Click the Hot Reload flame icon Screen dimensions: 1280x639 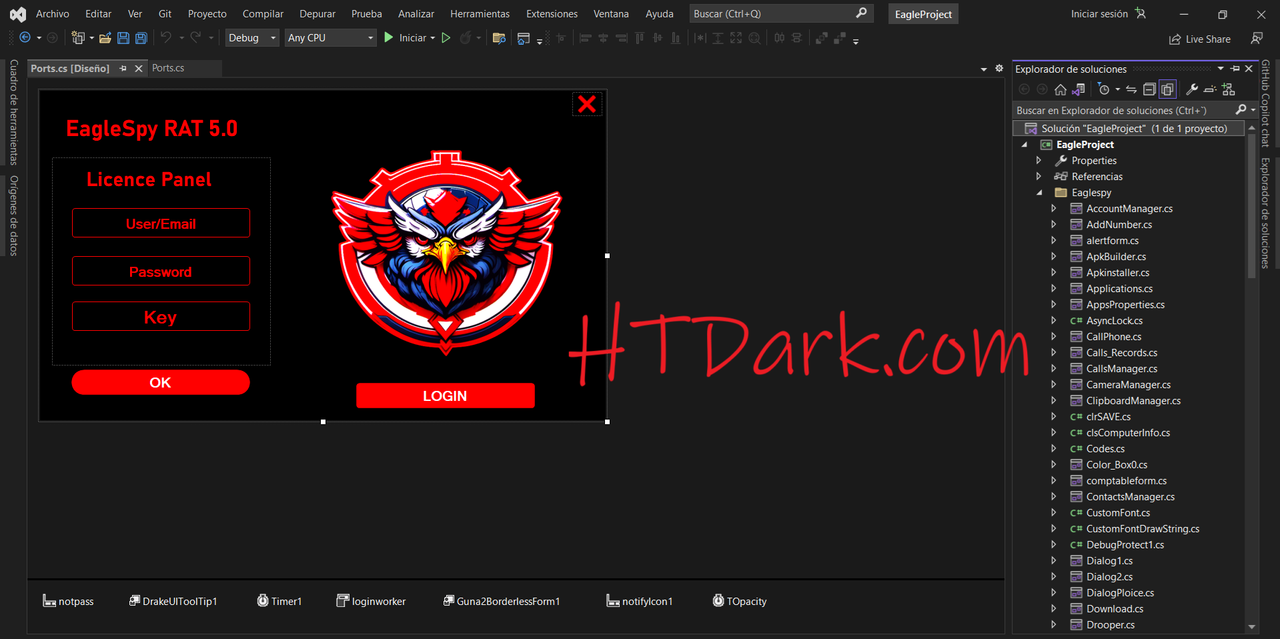click(466, 38)
